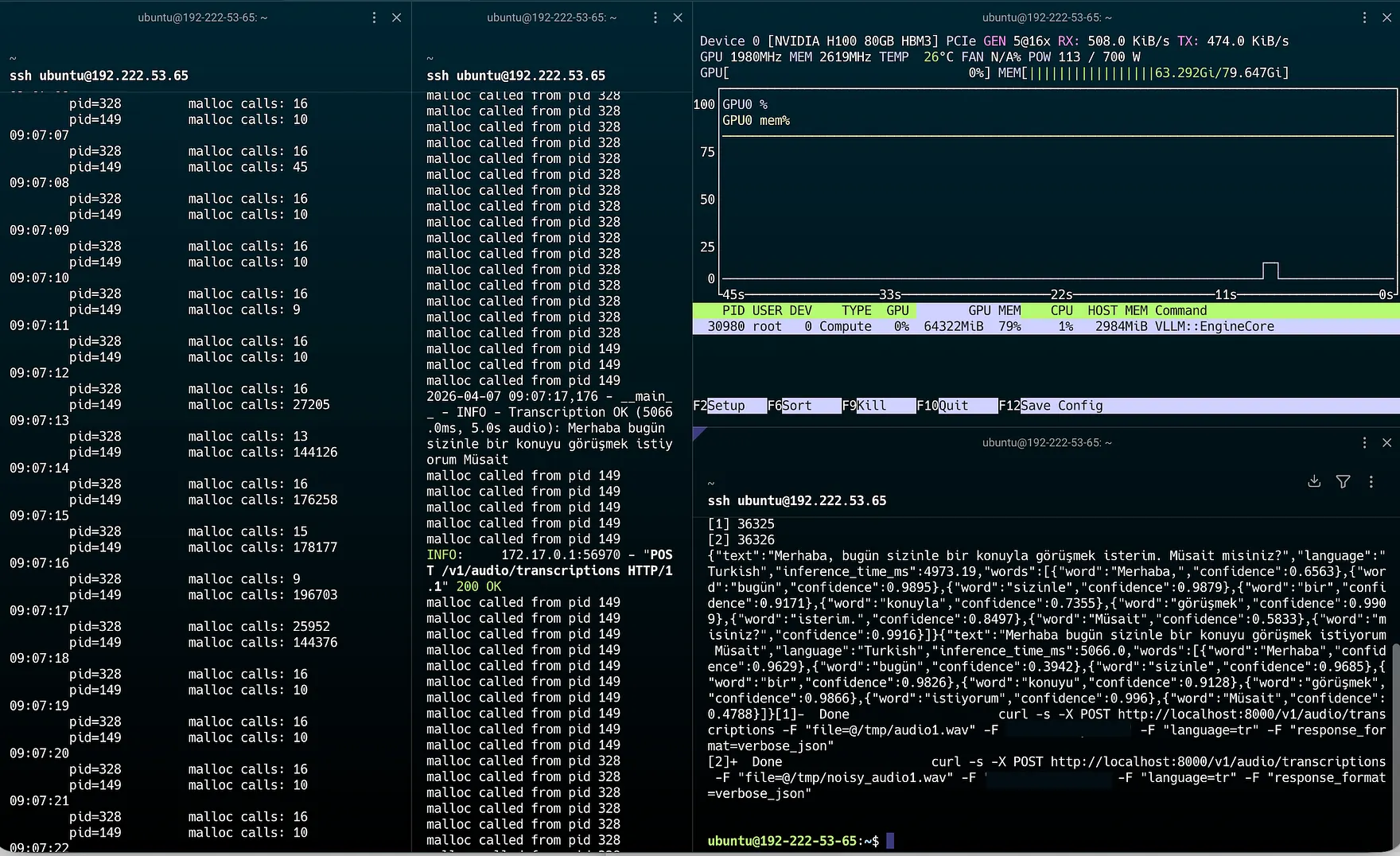Click the left pane title ubuntu@192-222-53-65

(x=203, y=18)
